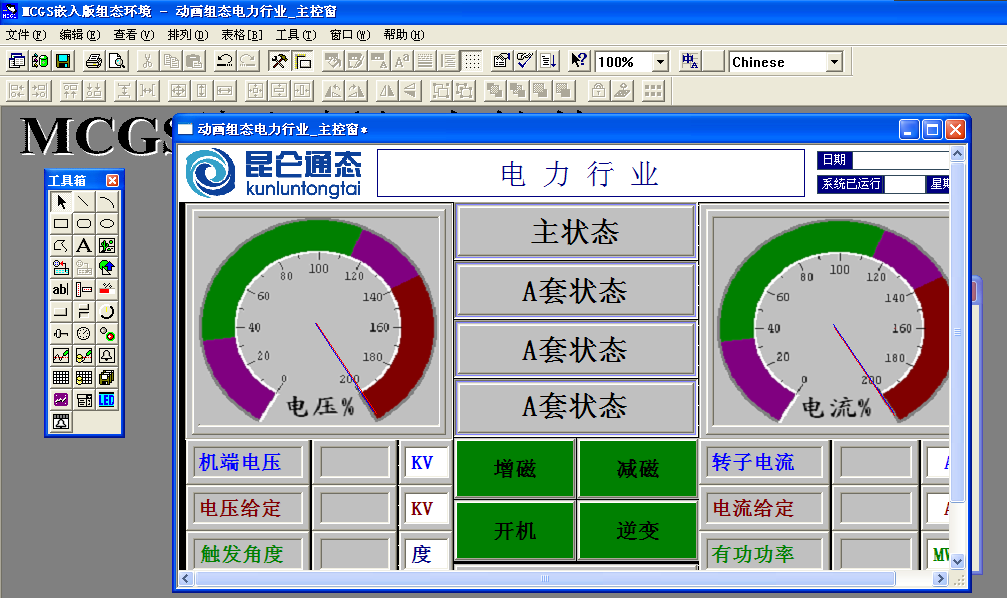This screenshot has width=1007, height=598.
Task: Click the undo arrow in toolbar
Action: pos(224,62)
